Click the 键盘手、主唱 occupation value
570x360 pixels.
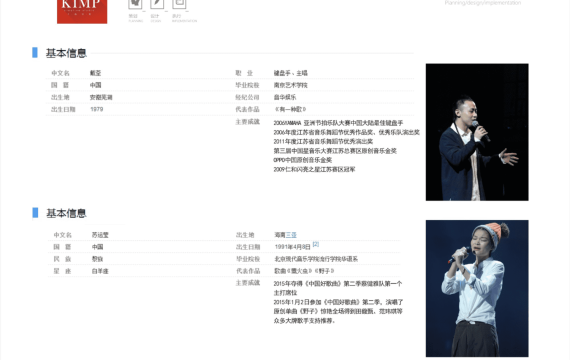[290, 73]
